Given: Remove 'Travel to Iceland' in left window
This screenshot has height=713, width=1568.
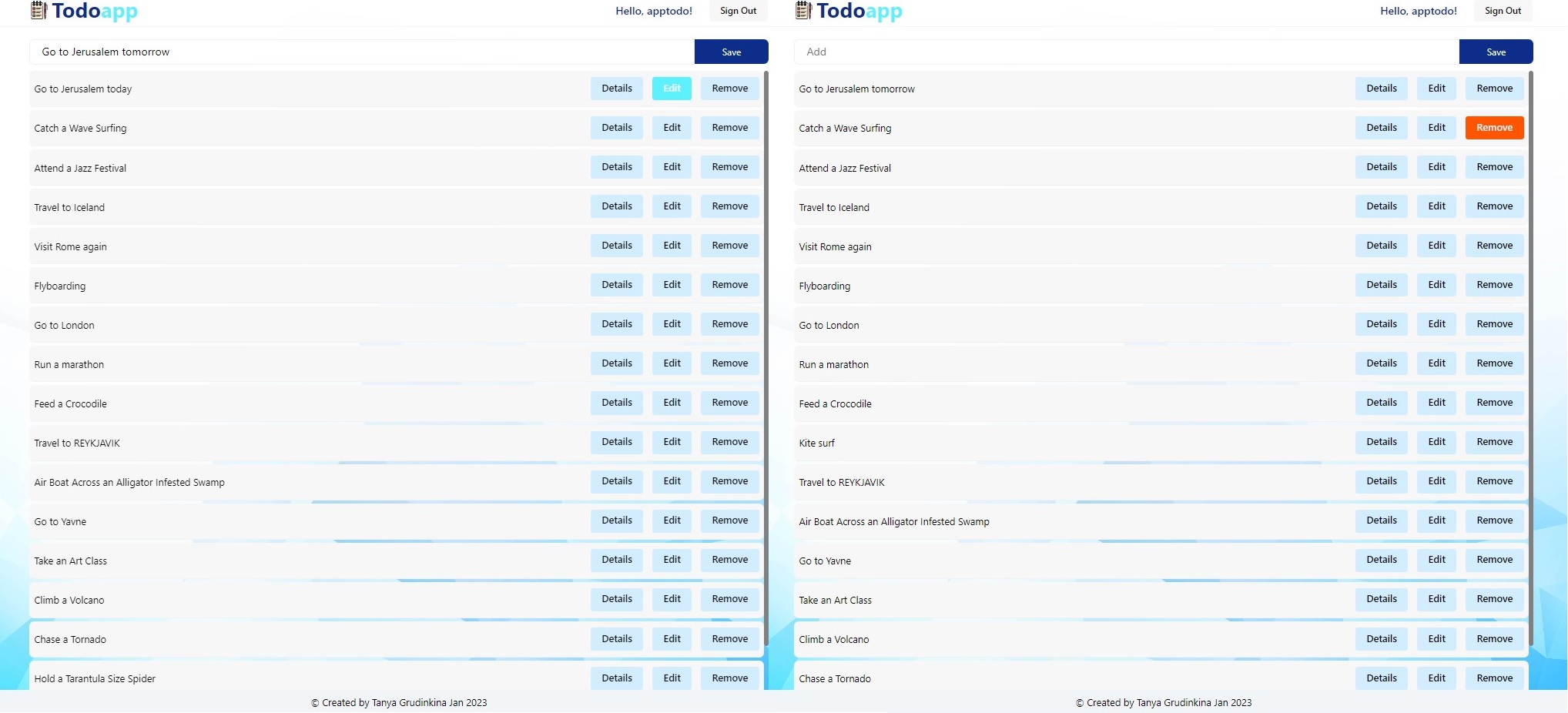Looking at the screenshot, I should point(730,206).
